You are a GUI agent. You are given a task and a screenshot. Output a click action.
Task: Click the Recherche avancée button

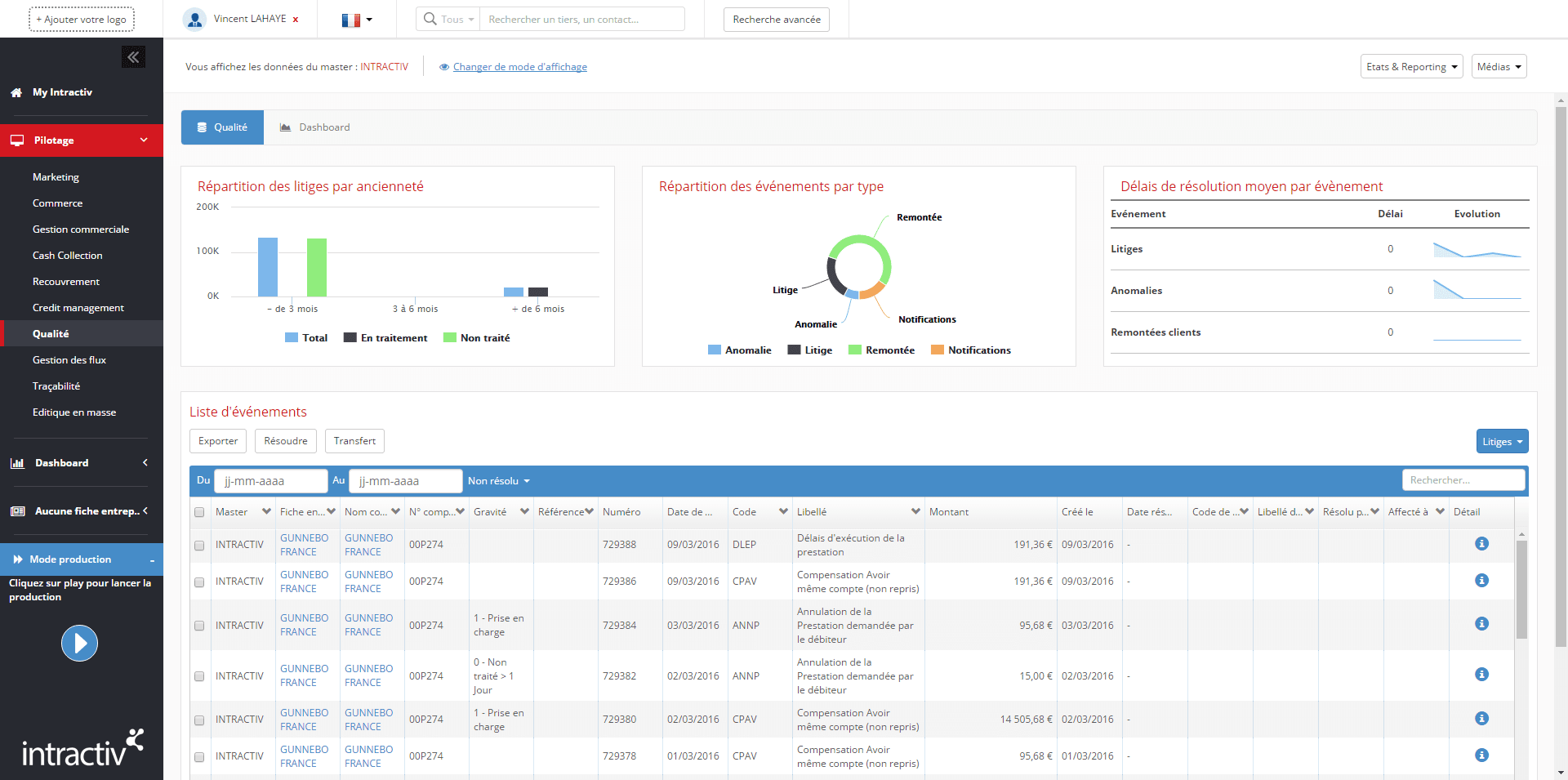[x=776, y=20]
